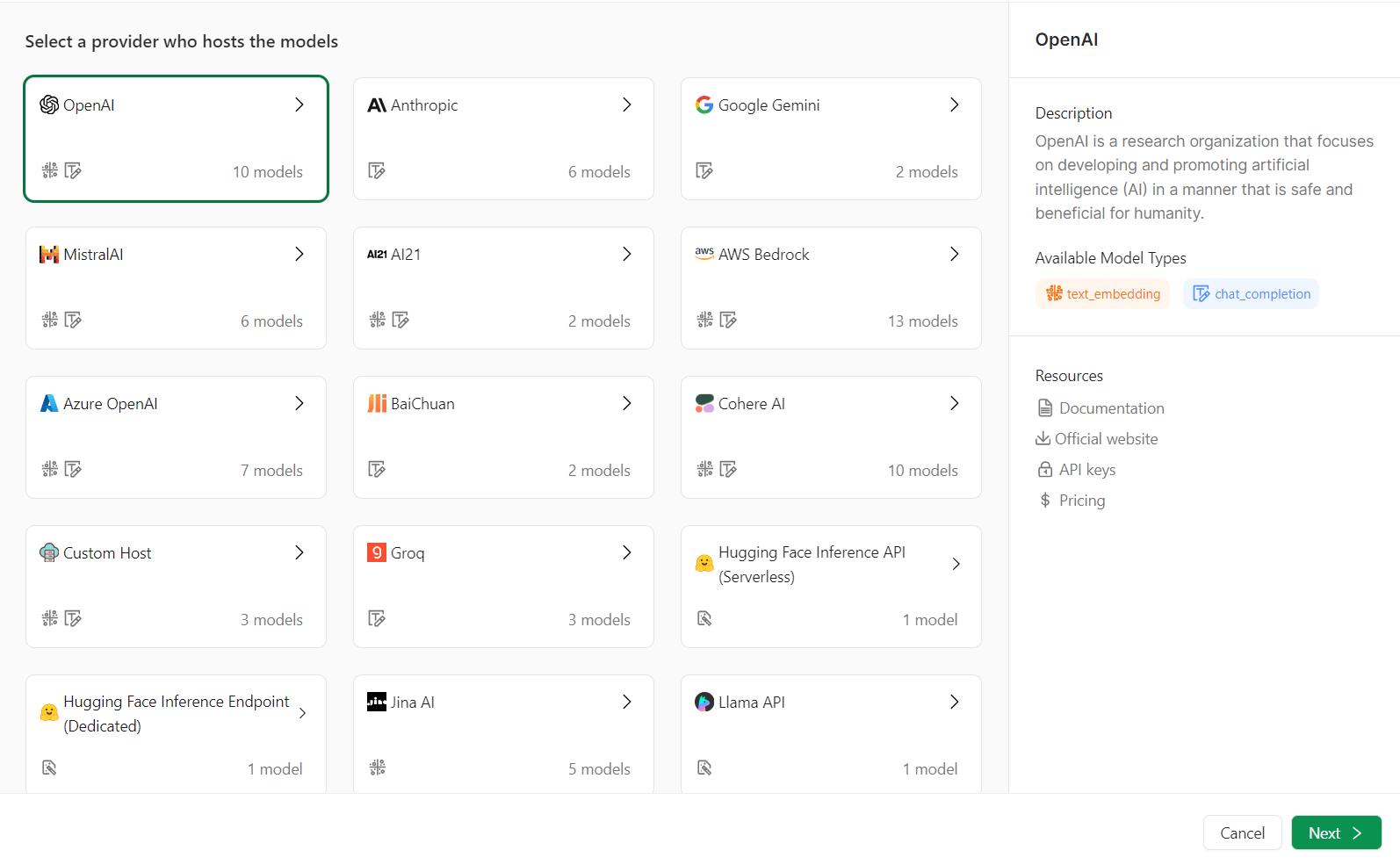
Task: Expand the OpenAI provider chevron
Action: point(299,105)
